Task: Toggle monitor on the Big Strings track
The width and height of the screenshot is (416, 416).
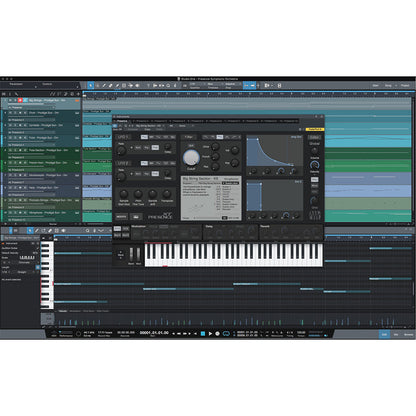Action: coord(25,100)
